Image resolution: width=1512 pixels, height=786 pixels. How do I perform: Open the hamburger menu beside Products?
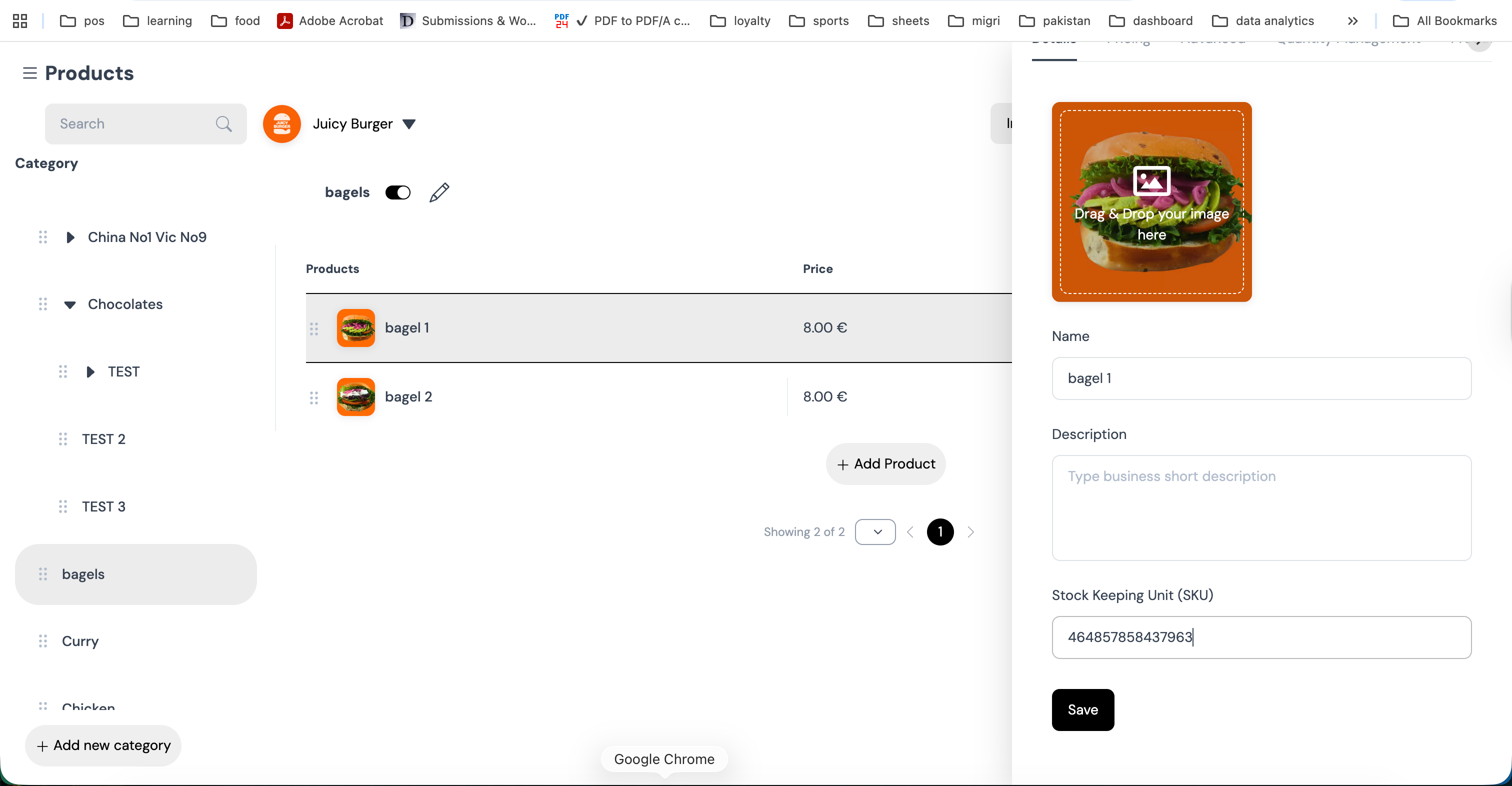(x=30, y=73)
